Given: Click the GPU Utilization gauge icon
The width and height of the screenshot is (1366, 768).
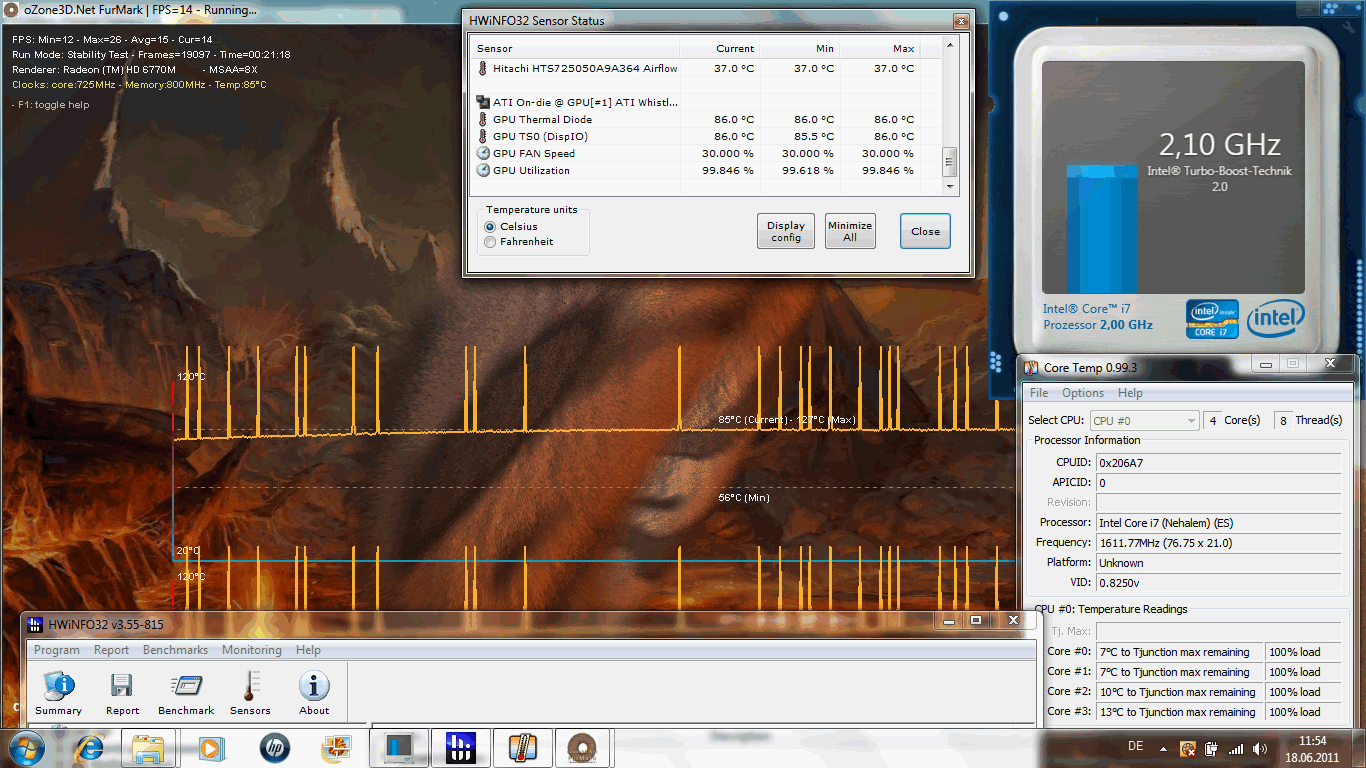Looking at the screenshot, I should (x=483, y=170).
